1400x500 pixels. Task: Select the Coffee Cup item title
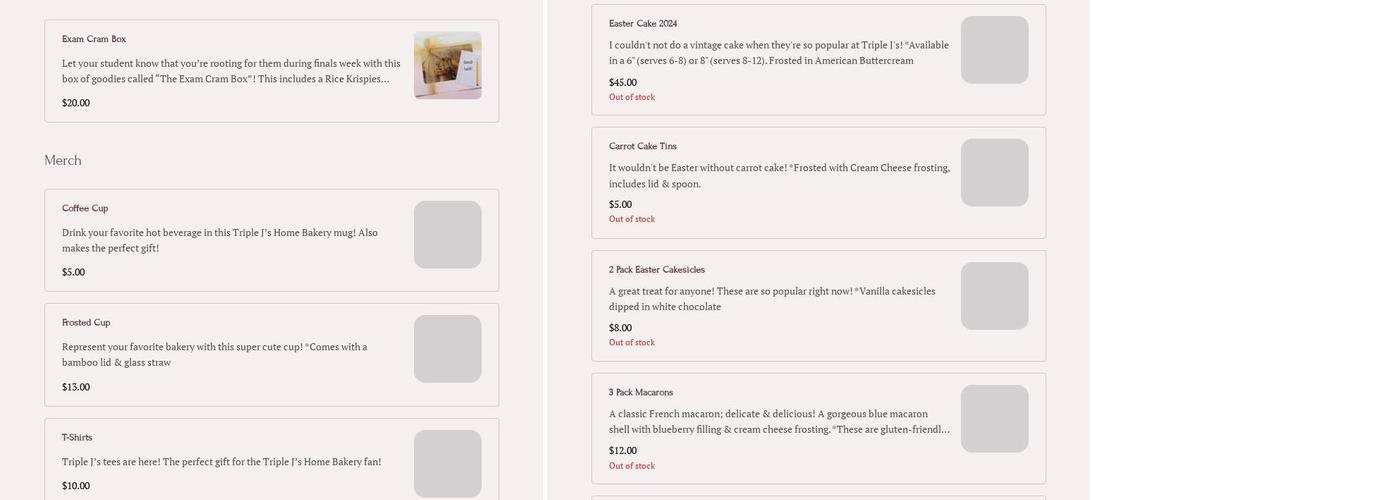pyautogui.click(x=85, y=208)
